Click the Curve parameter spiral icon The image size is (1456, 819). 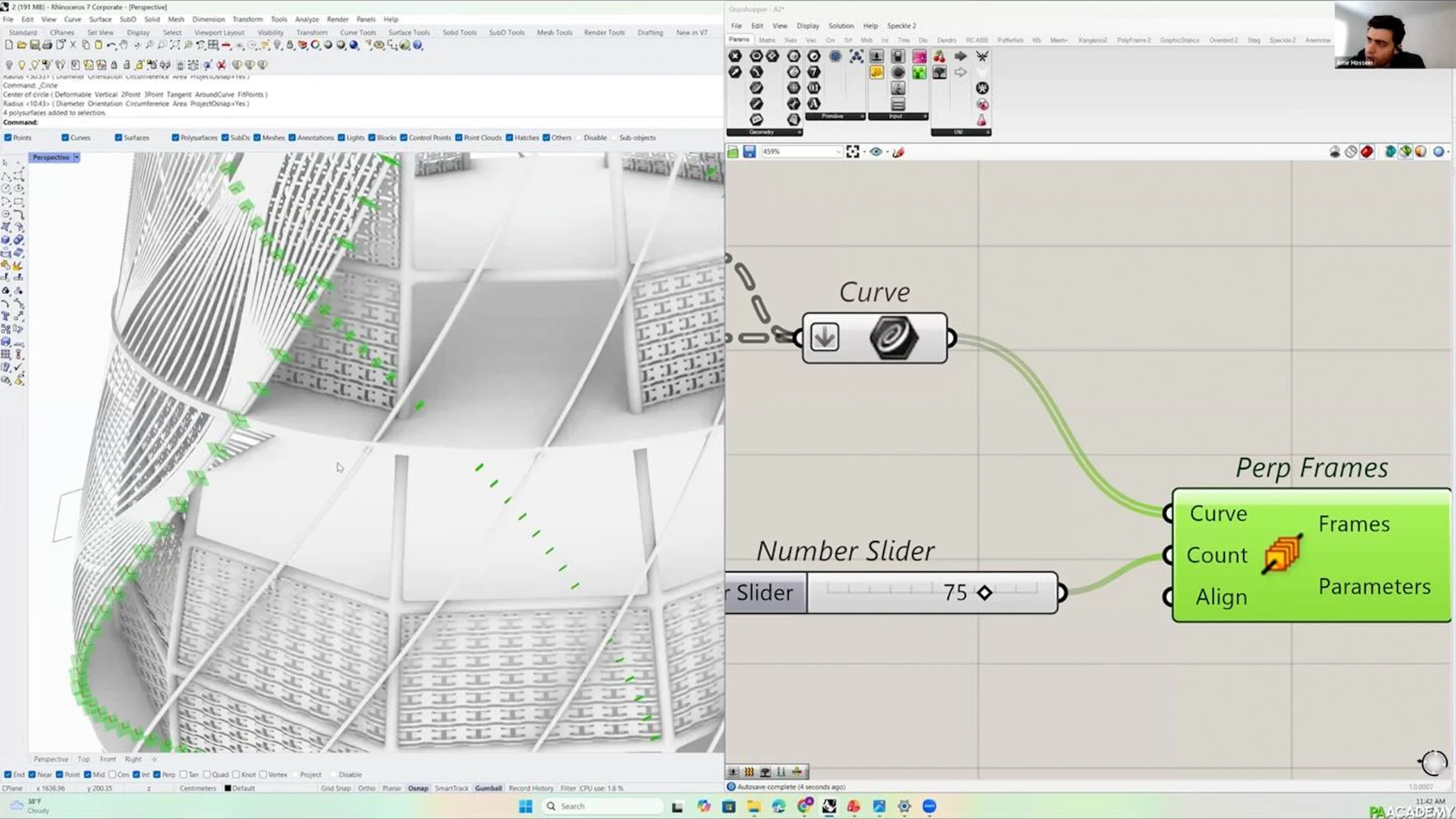[894, 338]
